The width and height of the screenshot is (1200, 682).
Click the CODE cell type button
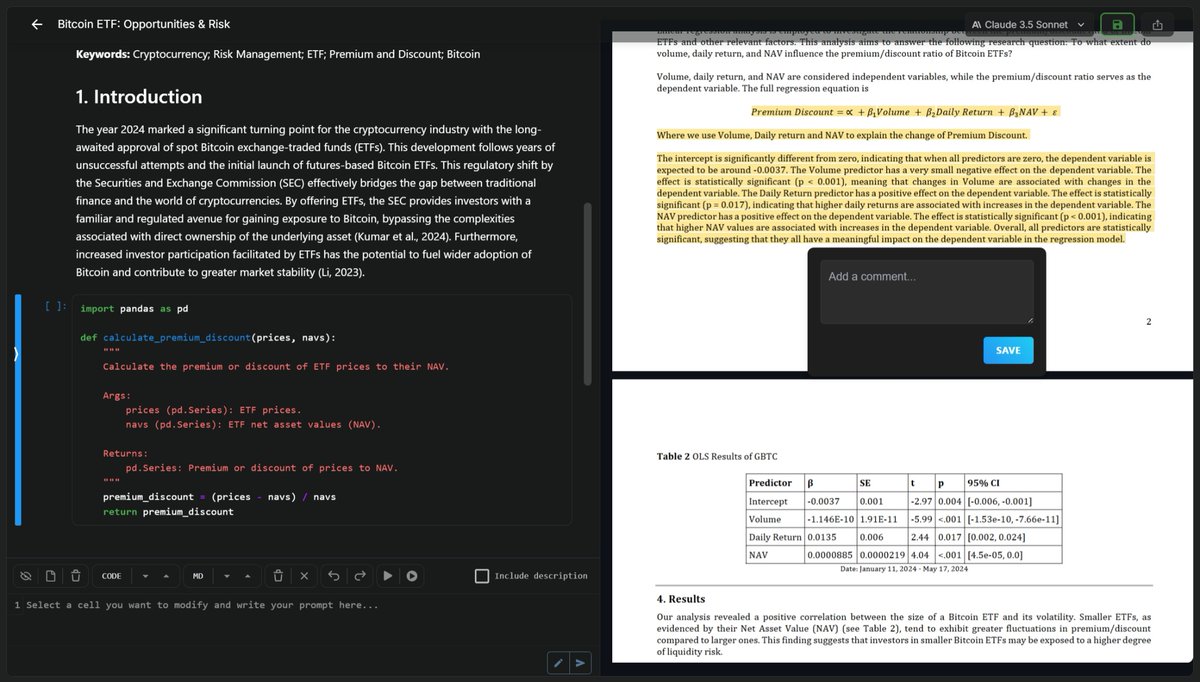pyautogui.click(x=112, y=576)
